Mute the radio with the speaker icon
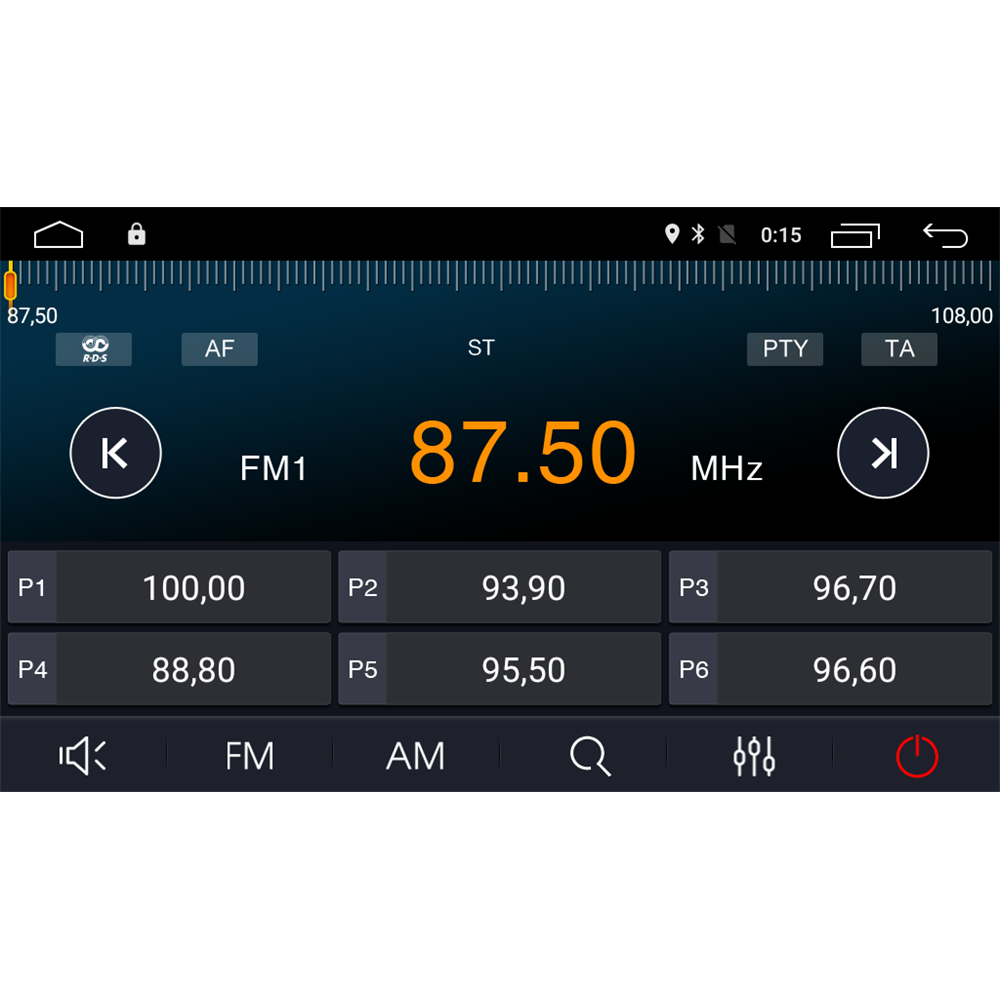This screenshot has height=1000, width=1000. pyautogui.click(x=82, y=756)
